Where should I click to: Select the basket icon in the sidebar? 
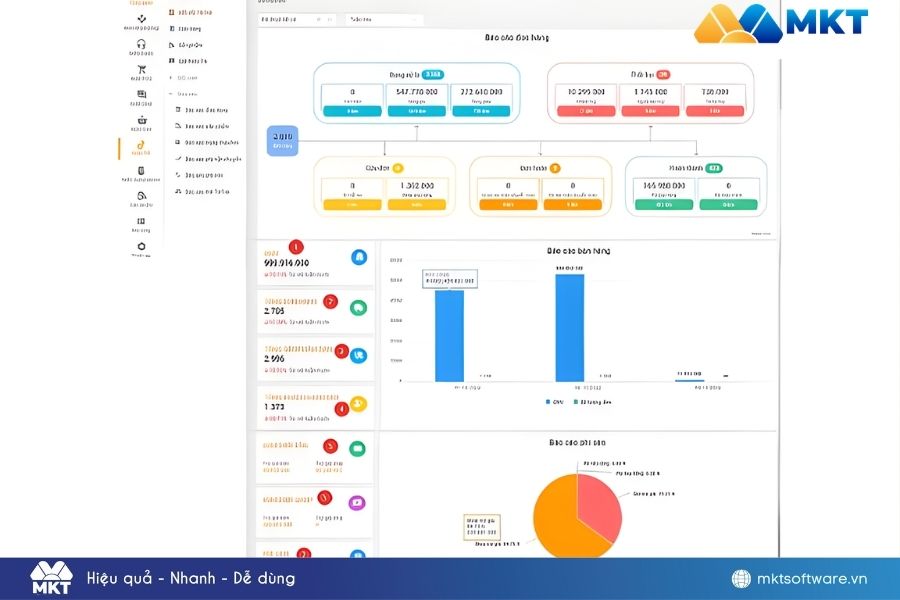coord(141,121)
